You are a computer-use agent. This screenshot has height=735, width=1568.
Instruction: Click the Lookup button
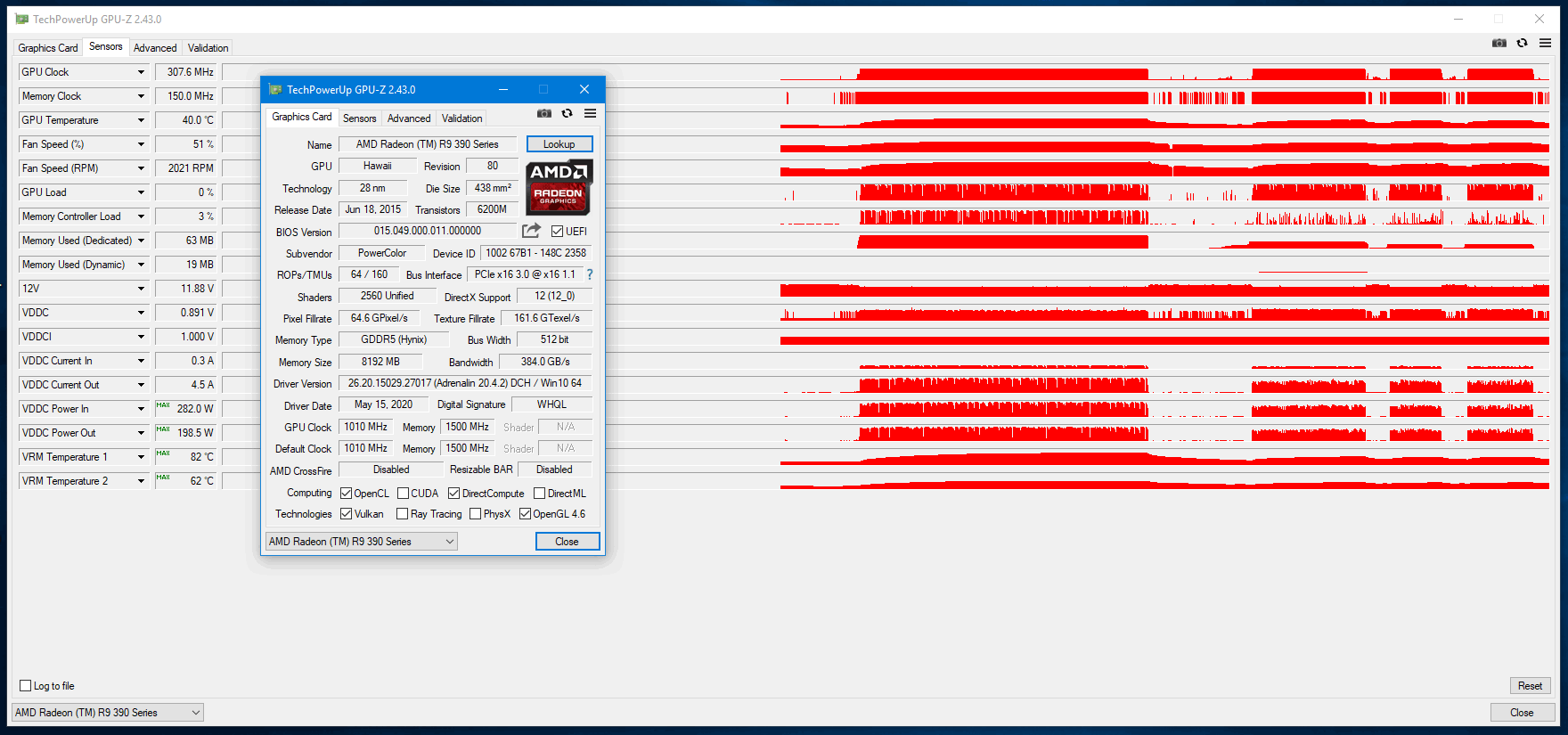tap(559, 144)
